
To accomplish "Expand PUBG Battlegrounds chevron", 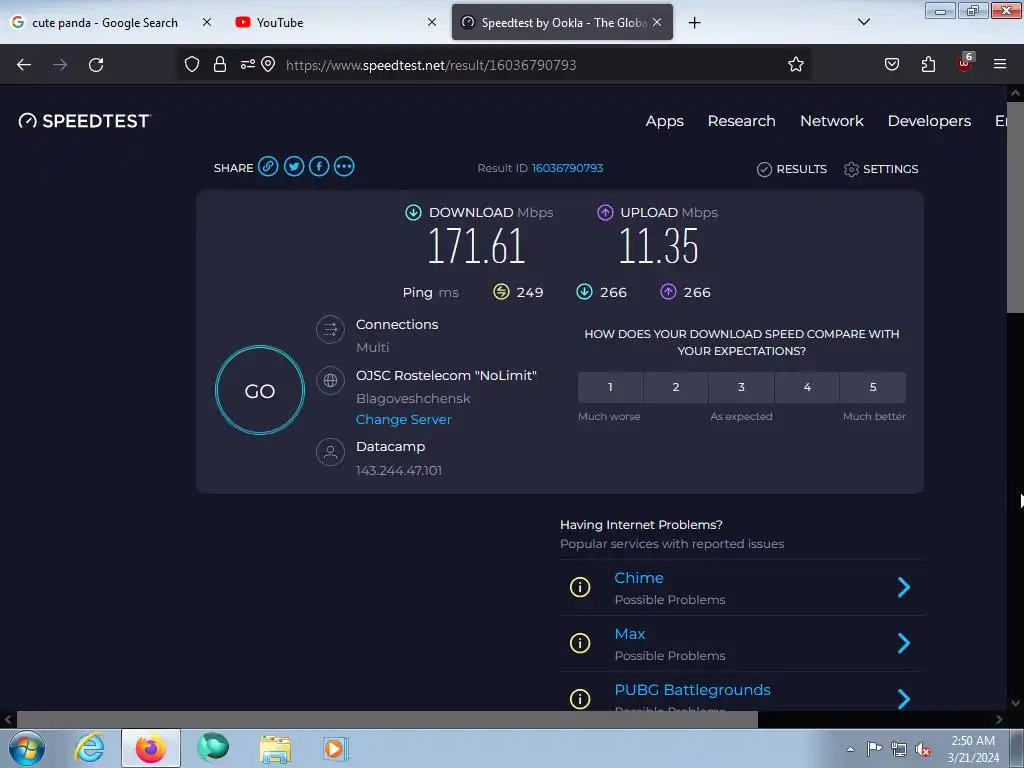I will [x=904, y=699].
